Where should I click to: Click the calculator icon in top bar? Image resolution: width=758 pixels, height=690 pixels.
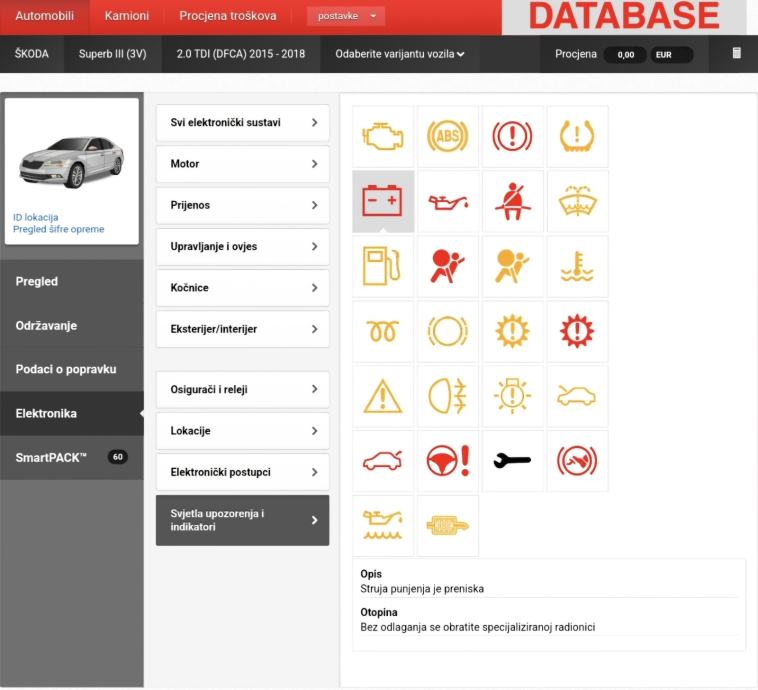737,54
